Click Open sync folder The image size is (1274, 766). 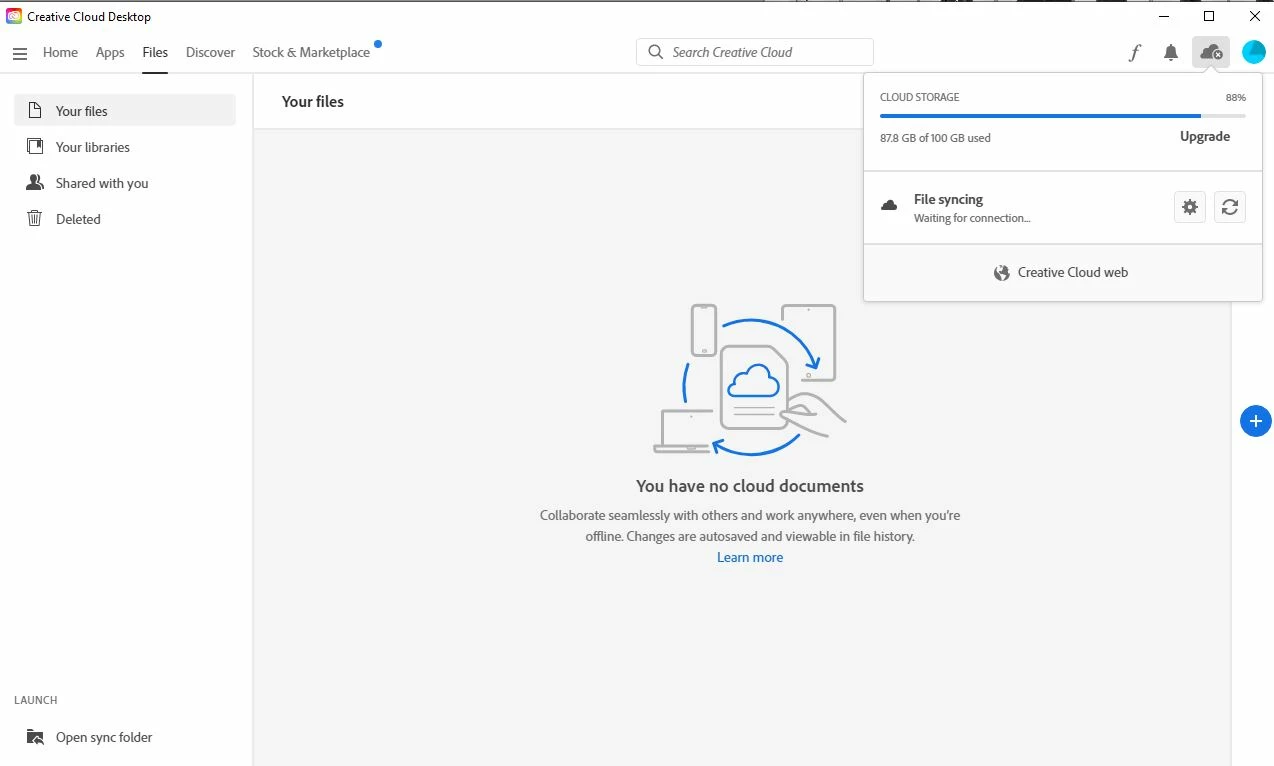104,737
